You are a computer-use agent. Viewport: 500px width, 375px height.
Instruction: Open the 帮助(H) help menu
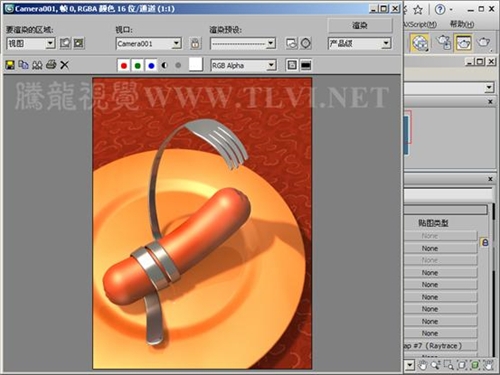pyautogui.click(x=461, y=24)
